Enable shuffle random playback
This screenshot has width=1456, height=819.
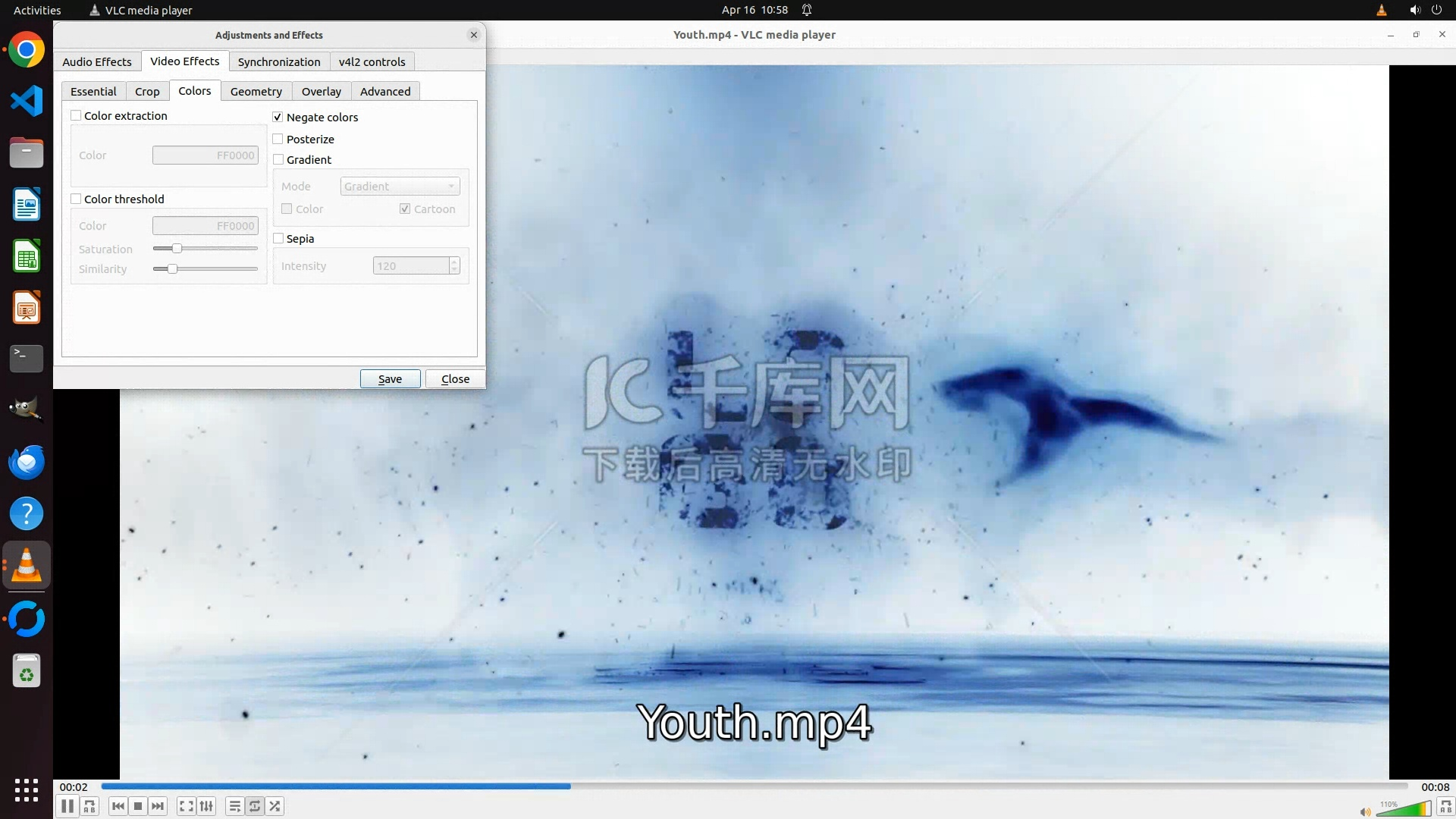pos(275,806)
